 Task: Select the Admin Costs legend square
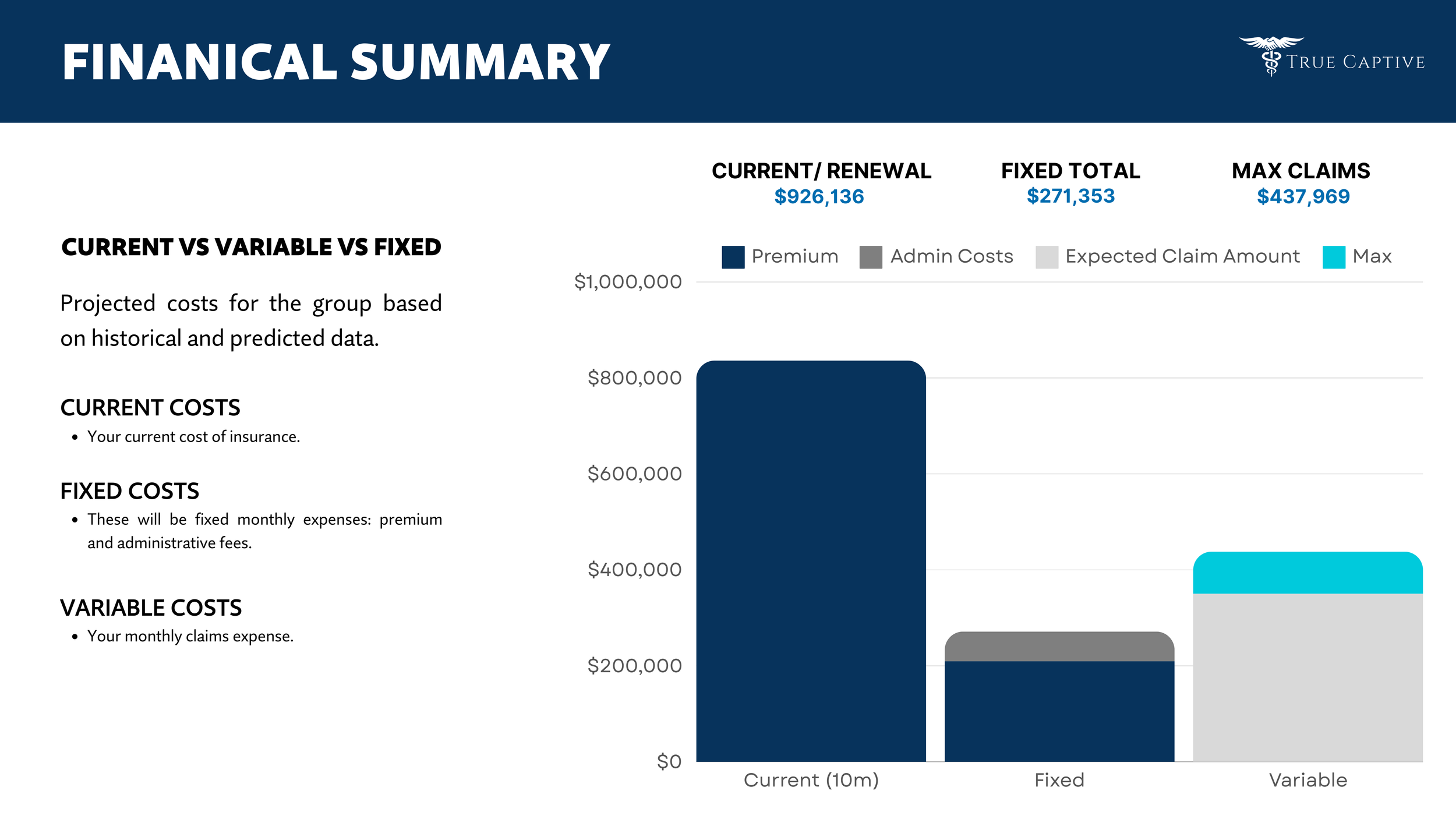coord(870,255)
